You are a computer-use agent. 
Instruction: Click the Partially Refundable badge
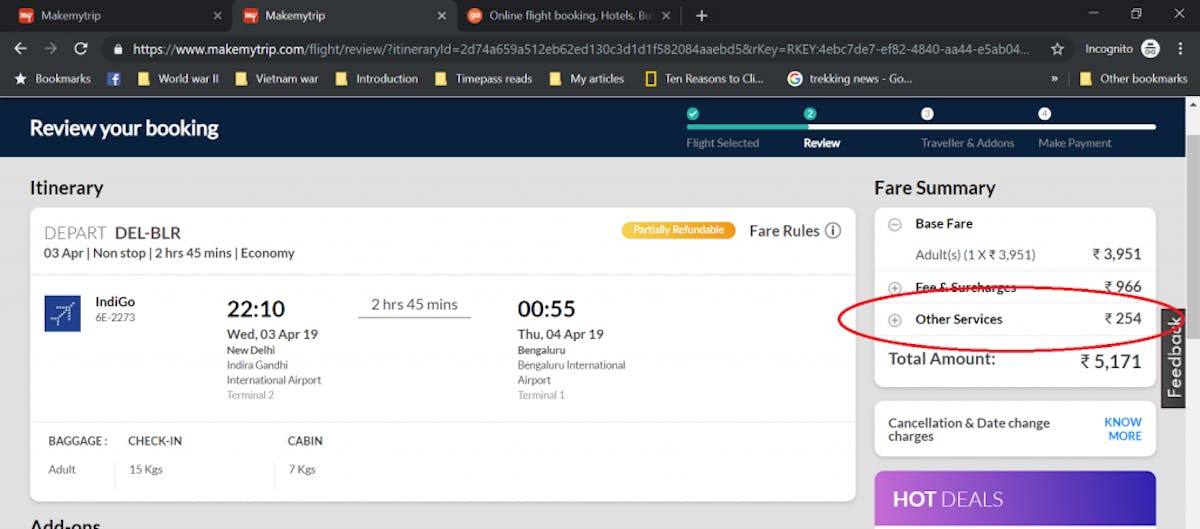[x=678, y=230]
